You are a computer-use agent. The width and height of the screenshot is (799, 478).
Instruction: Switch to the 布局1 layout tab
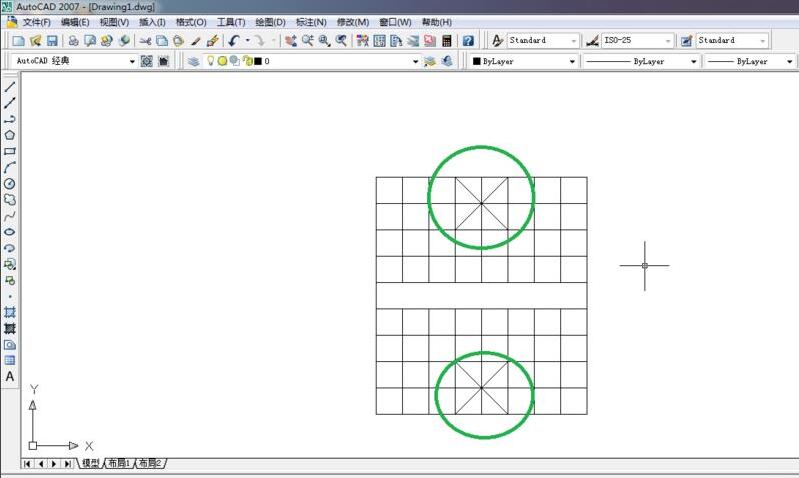[120, 464]
